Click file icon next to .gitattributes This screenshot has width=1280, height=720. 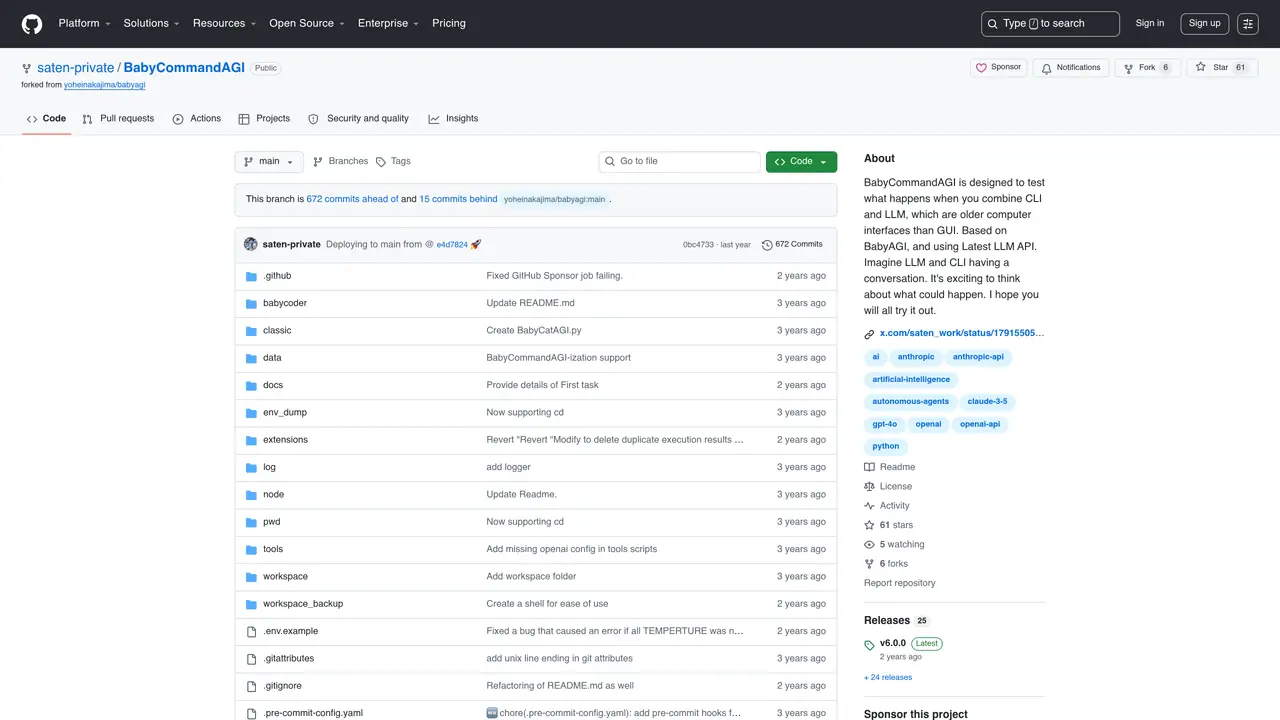[252, 659]
